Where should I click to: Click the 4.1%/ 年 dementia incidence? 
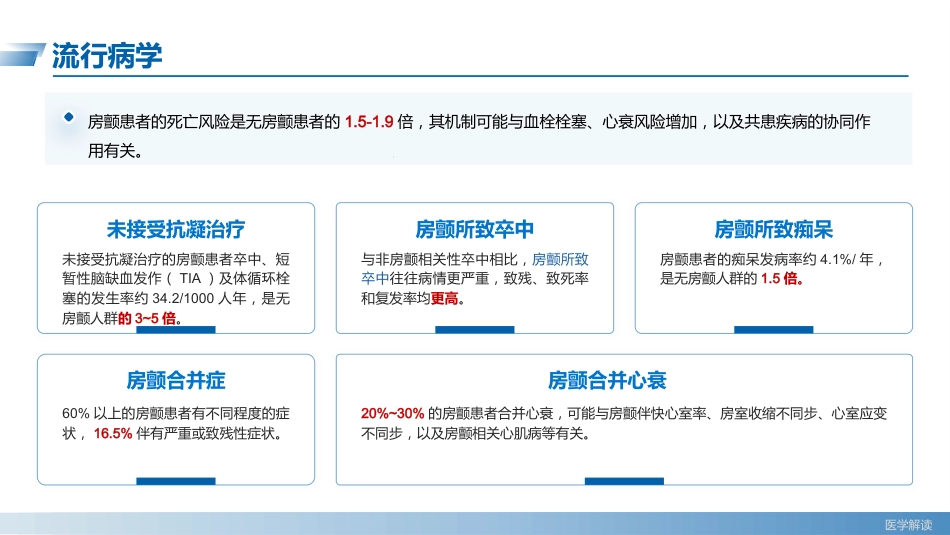coord(846,259)
